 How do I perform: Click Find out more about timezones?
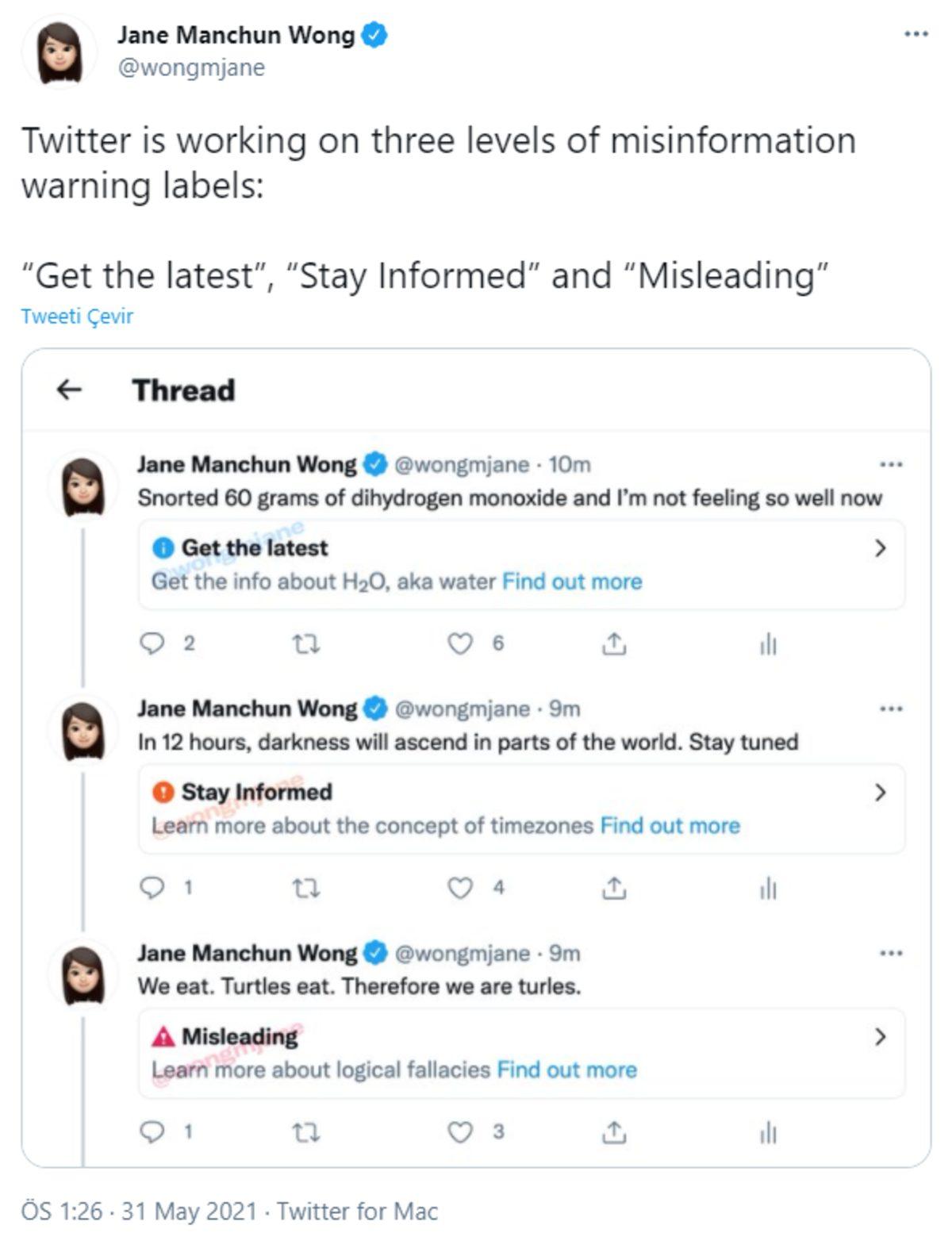coord(670,826)
